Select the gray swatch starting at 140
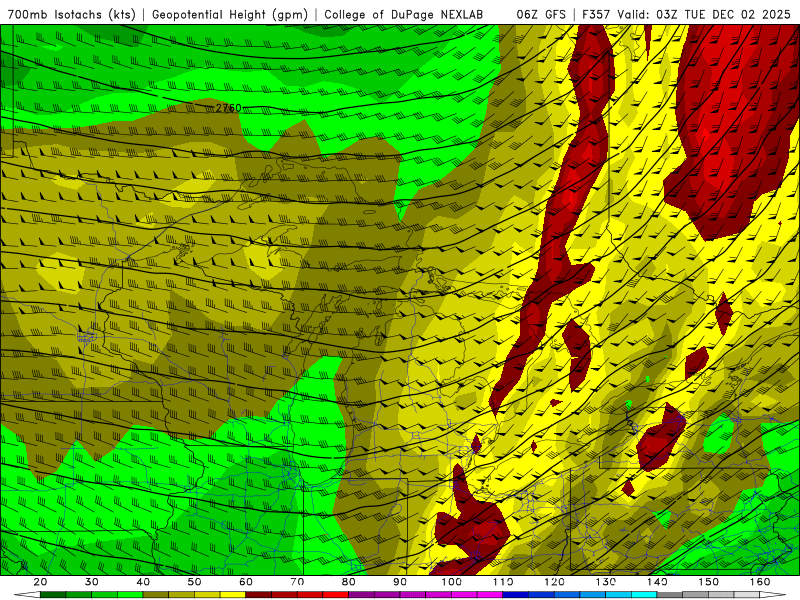 pos(670,595)
